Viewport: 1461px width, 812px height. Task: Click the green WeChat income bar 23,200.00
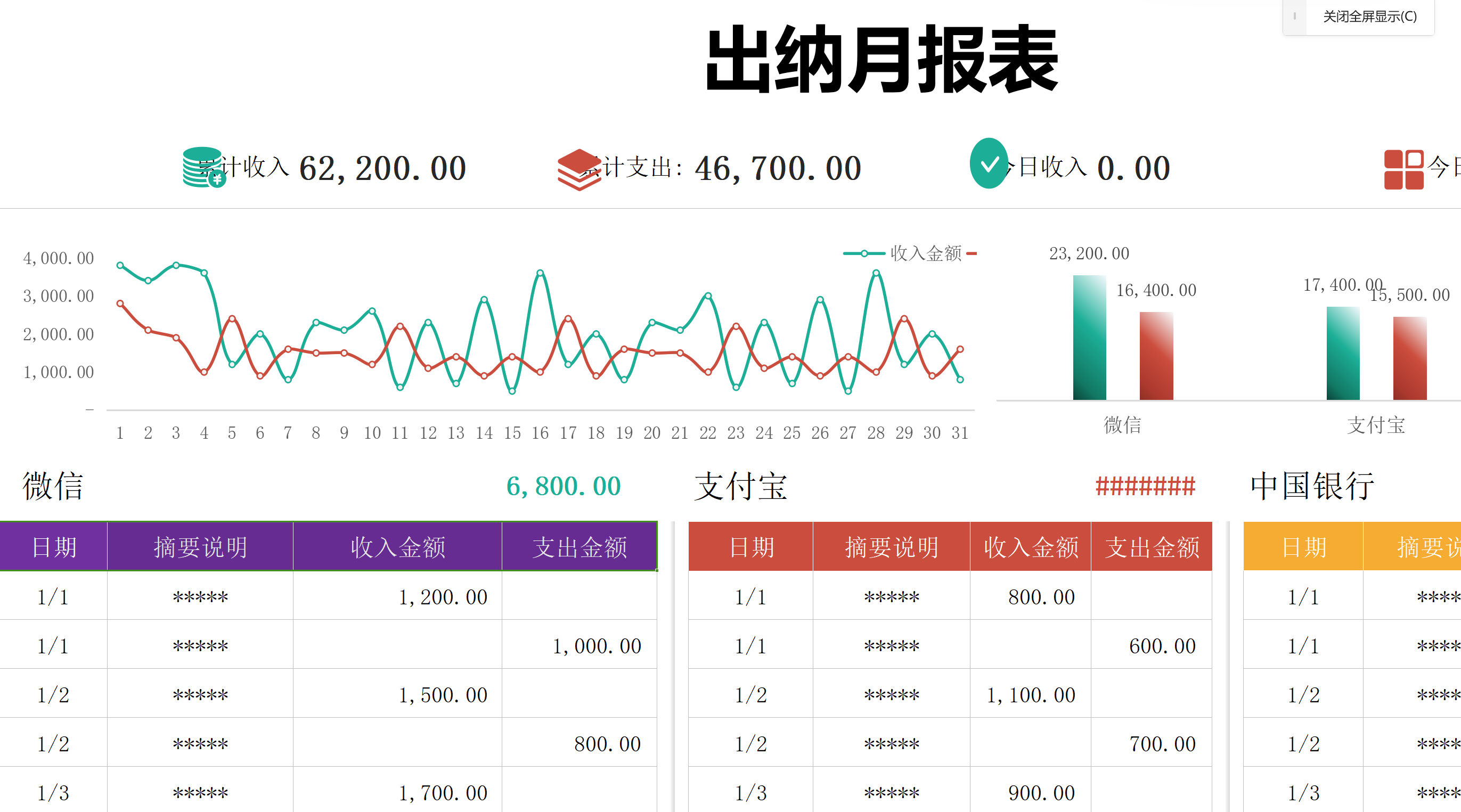click(x=1089, y=338)
